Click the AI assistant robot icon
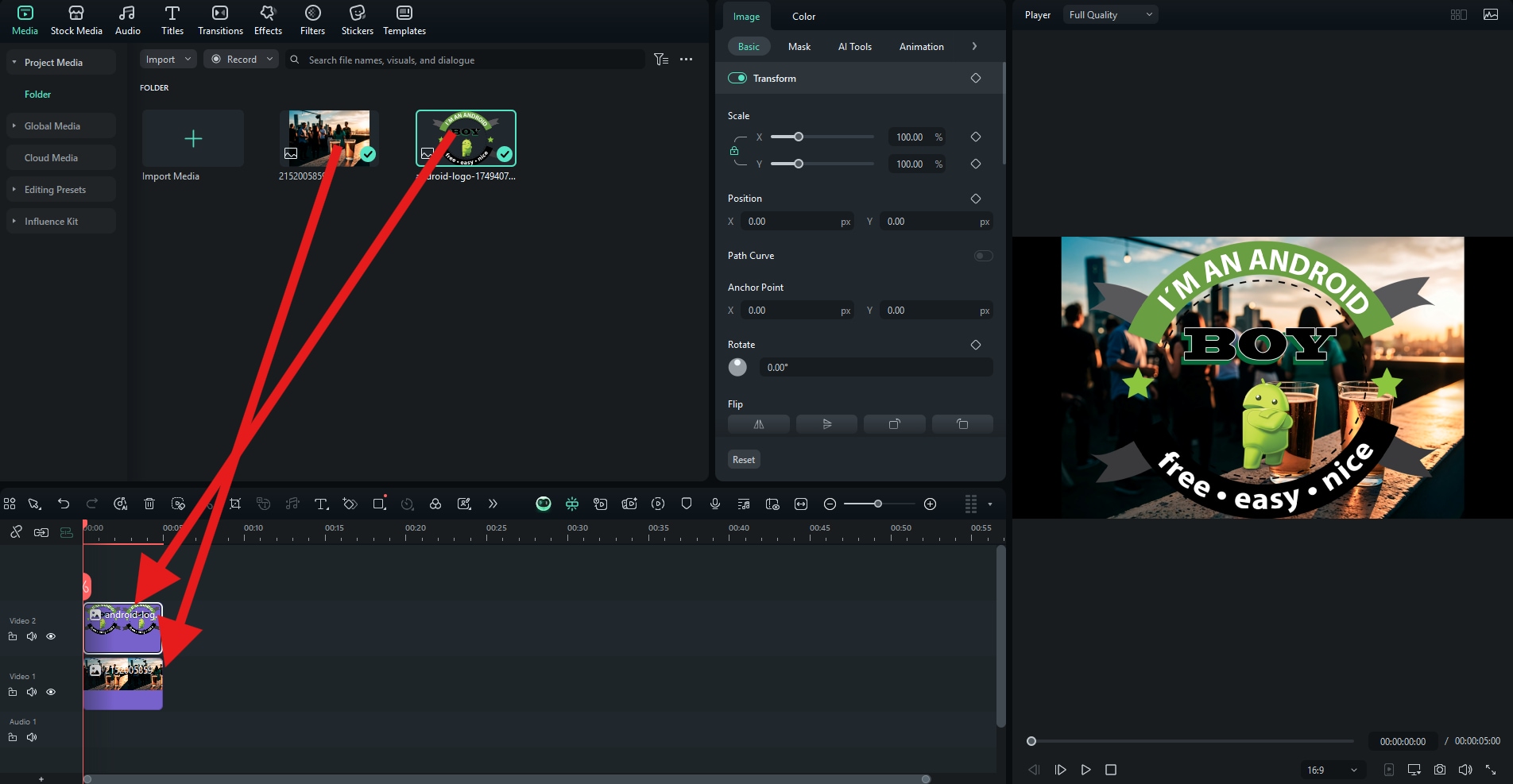This screenshot has width=1513, height=784. pyautogui.click(x=544, y=504)
